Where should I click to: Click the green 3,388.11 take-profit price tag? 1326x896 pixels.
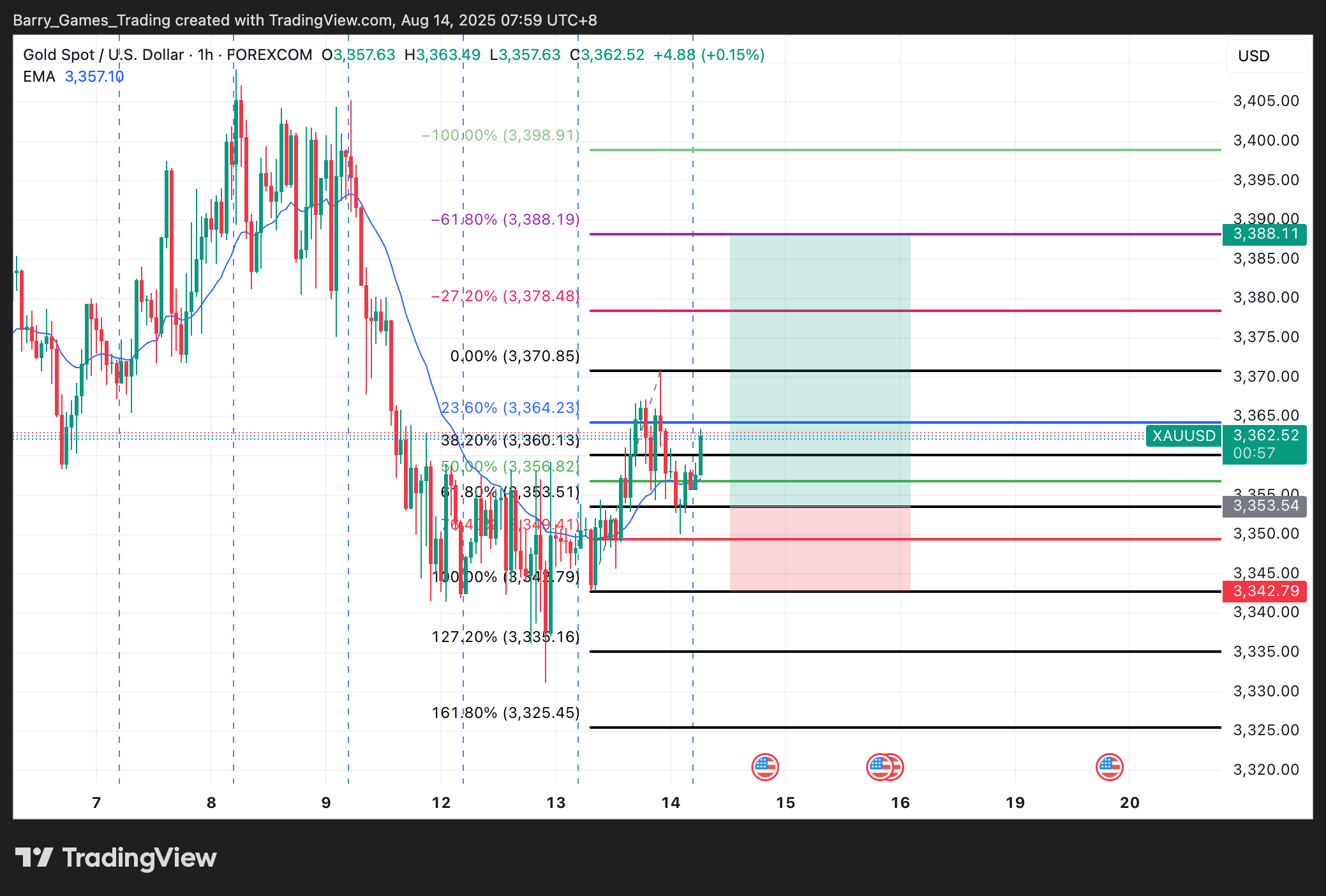click(1264, 234)
